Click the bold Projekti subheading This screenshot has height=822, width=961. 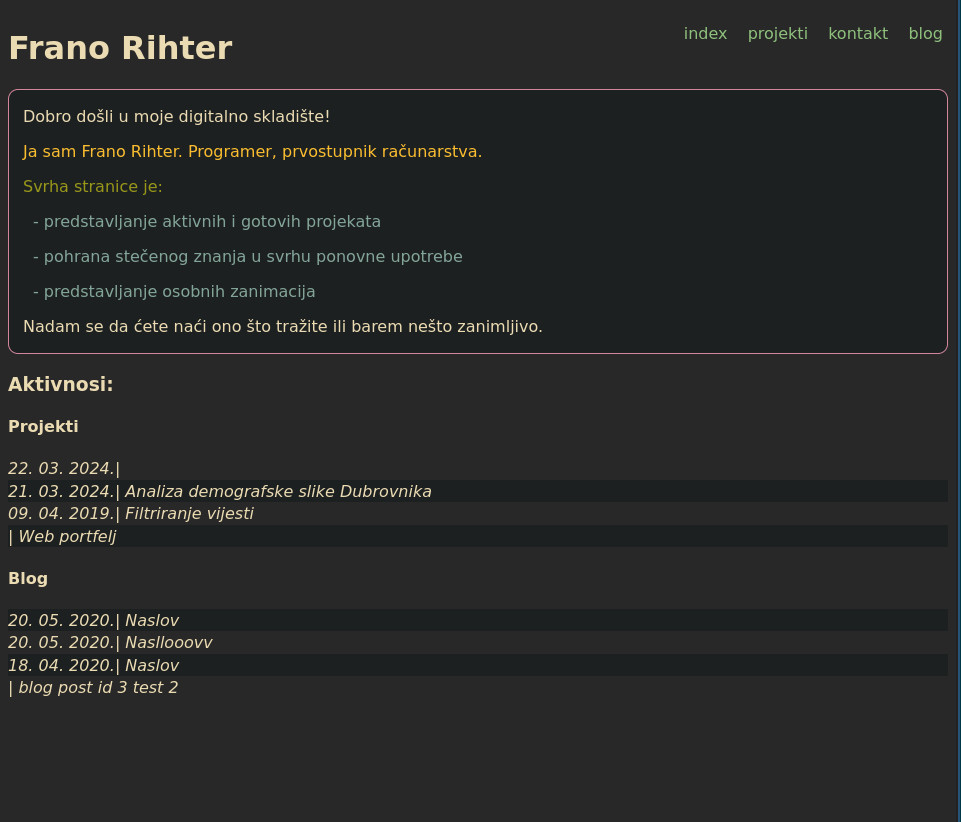pos(43,427)
